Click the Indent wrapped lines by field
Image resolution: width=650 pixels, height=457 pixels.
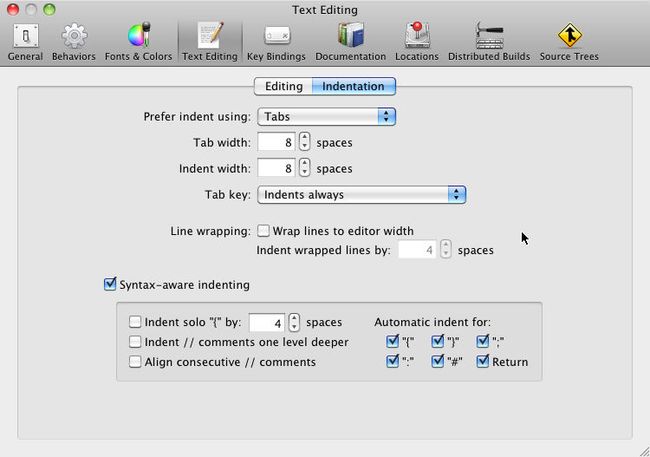coord(417,250)
